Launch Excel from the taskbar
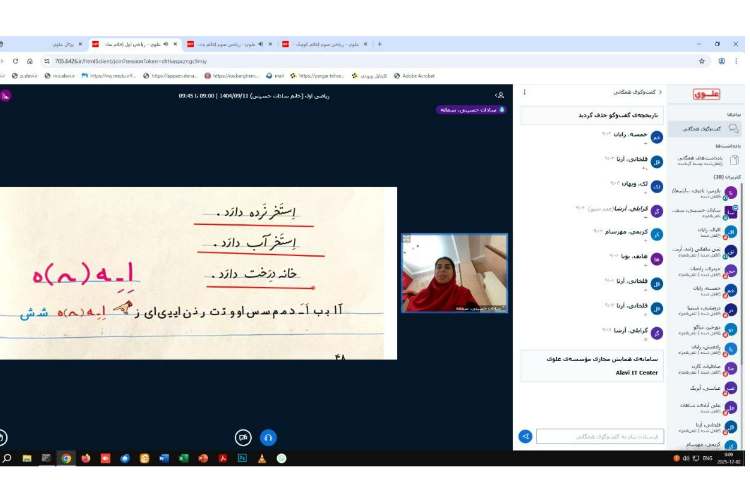 coord(184,458)
